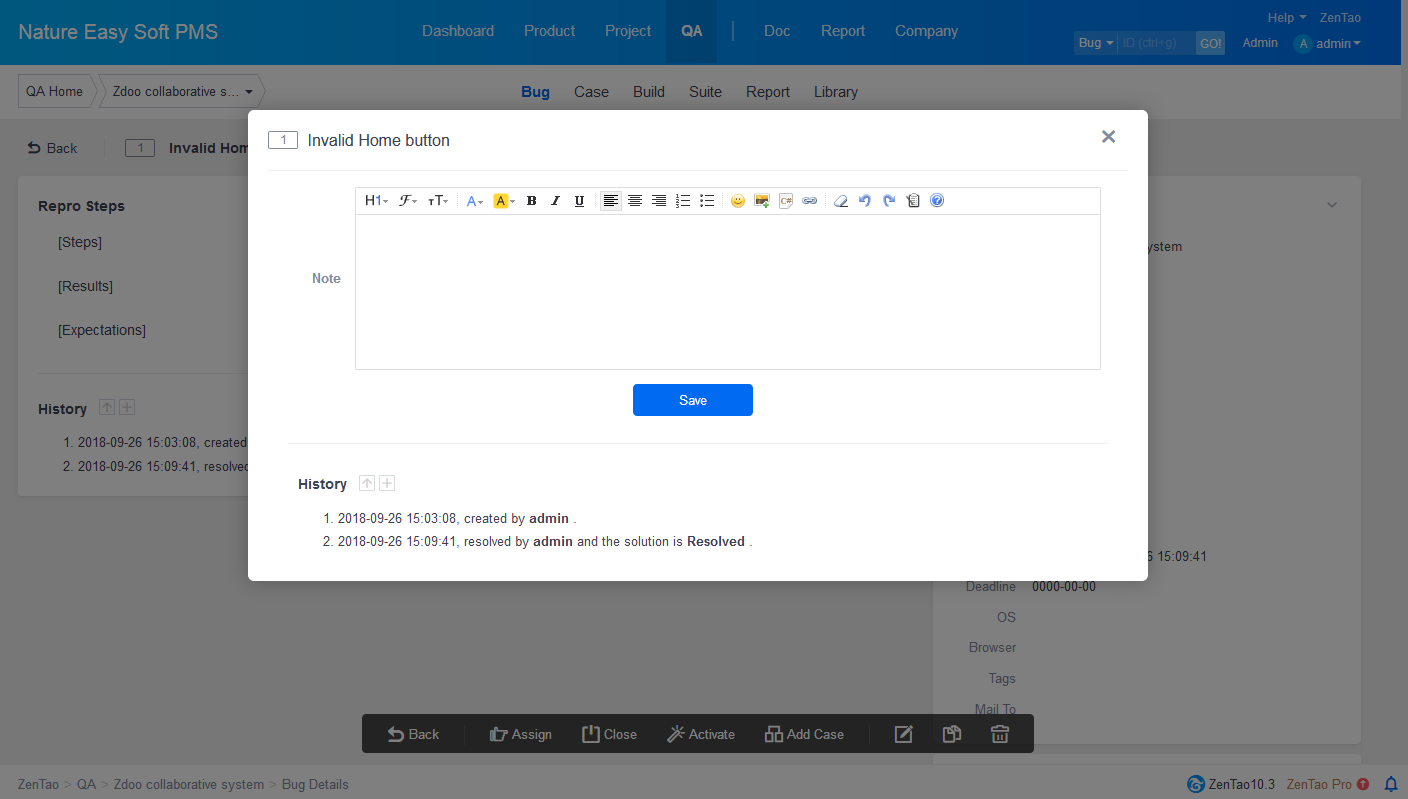Expand the Zdoo collaborative system product dropdown

182,91
